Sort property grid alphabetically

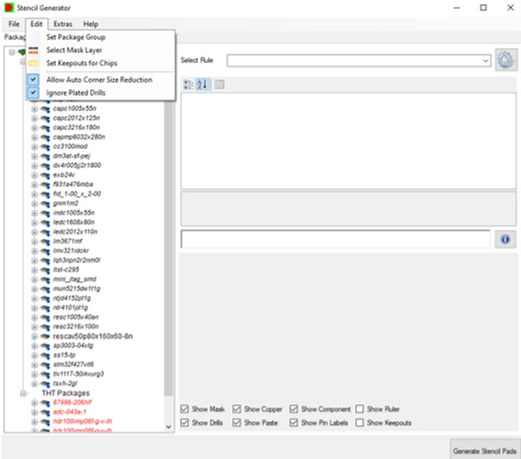[202, 85]
